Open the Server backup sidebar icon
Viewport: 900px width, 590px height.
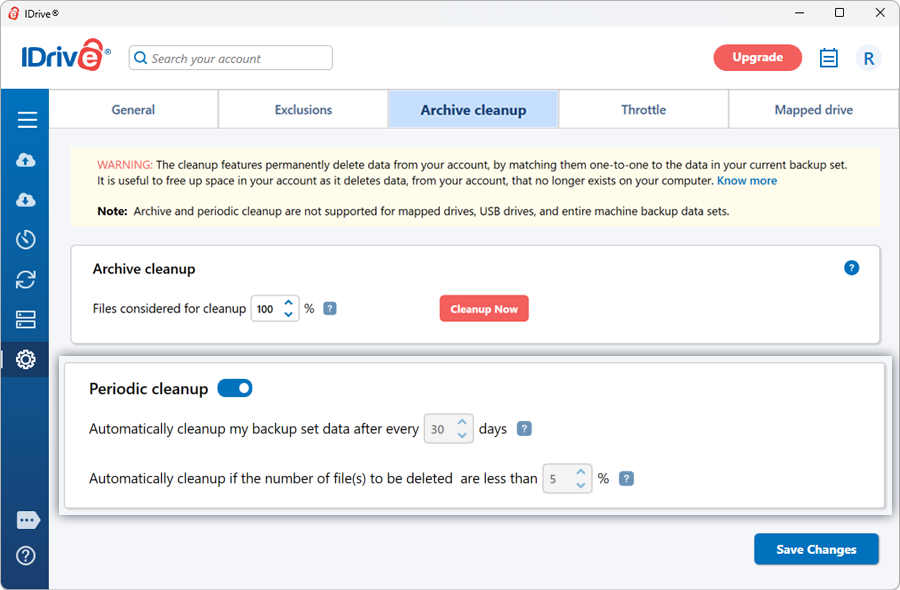(26, 319)
